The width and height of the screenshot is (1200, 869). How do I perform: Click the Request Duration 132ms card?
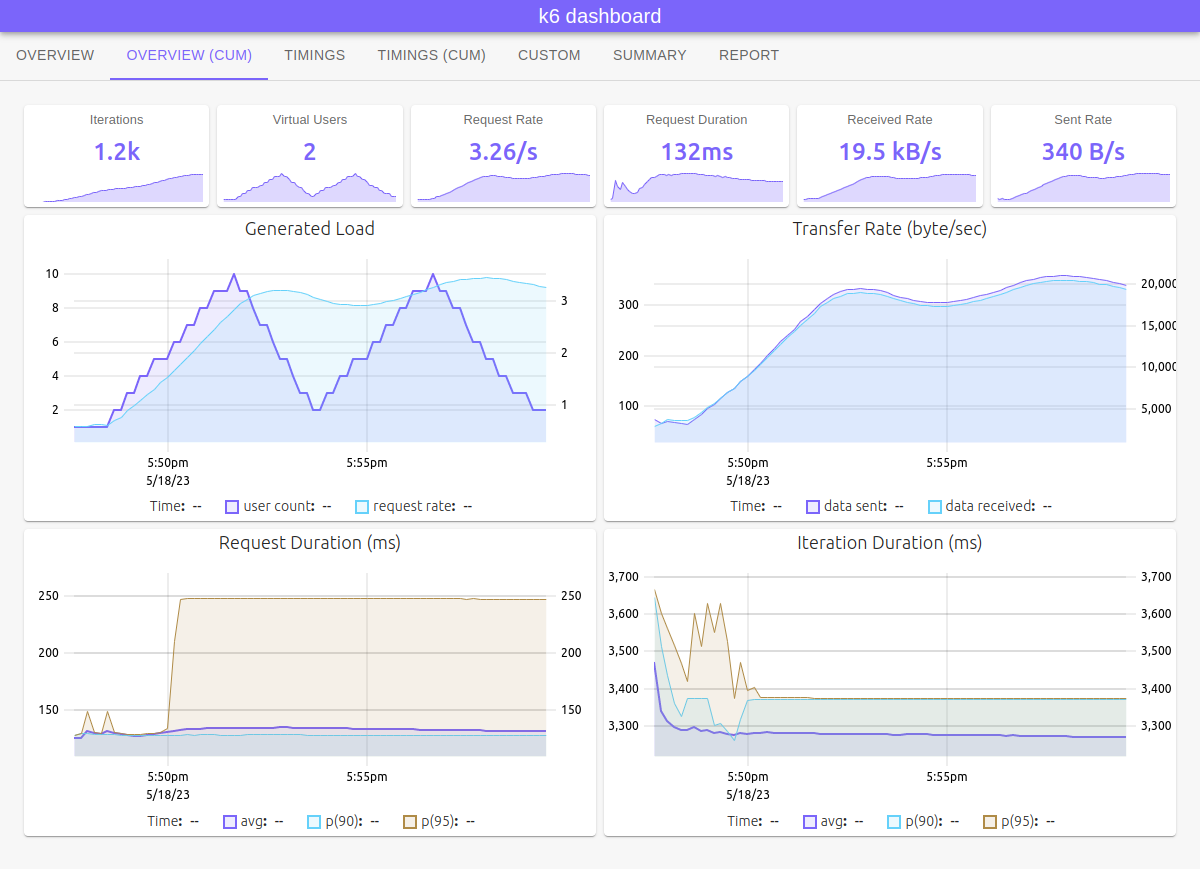coord(697,156)
